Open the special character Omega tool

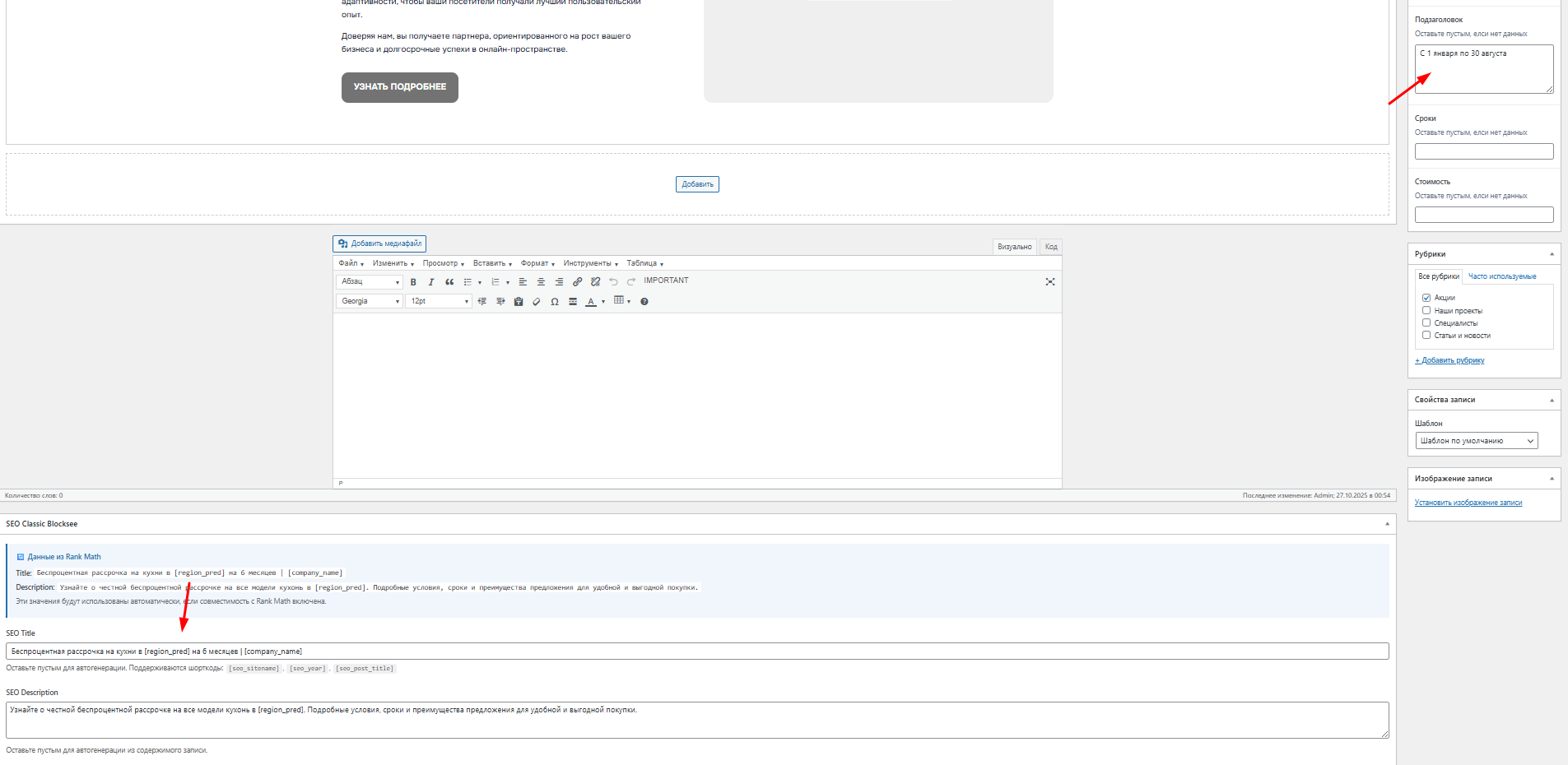click(x=555, y=302)
